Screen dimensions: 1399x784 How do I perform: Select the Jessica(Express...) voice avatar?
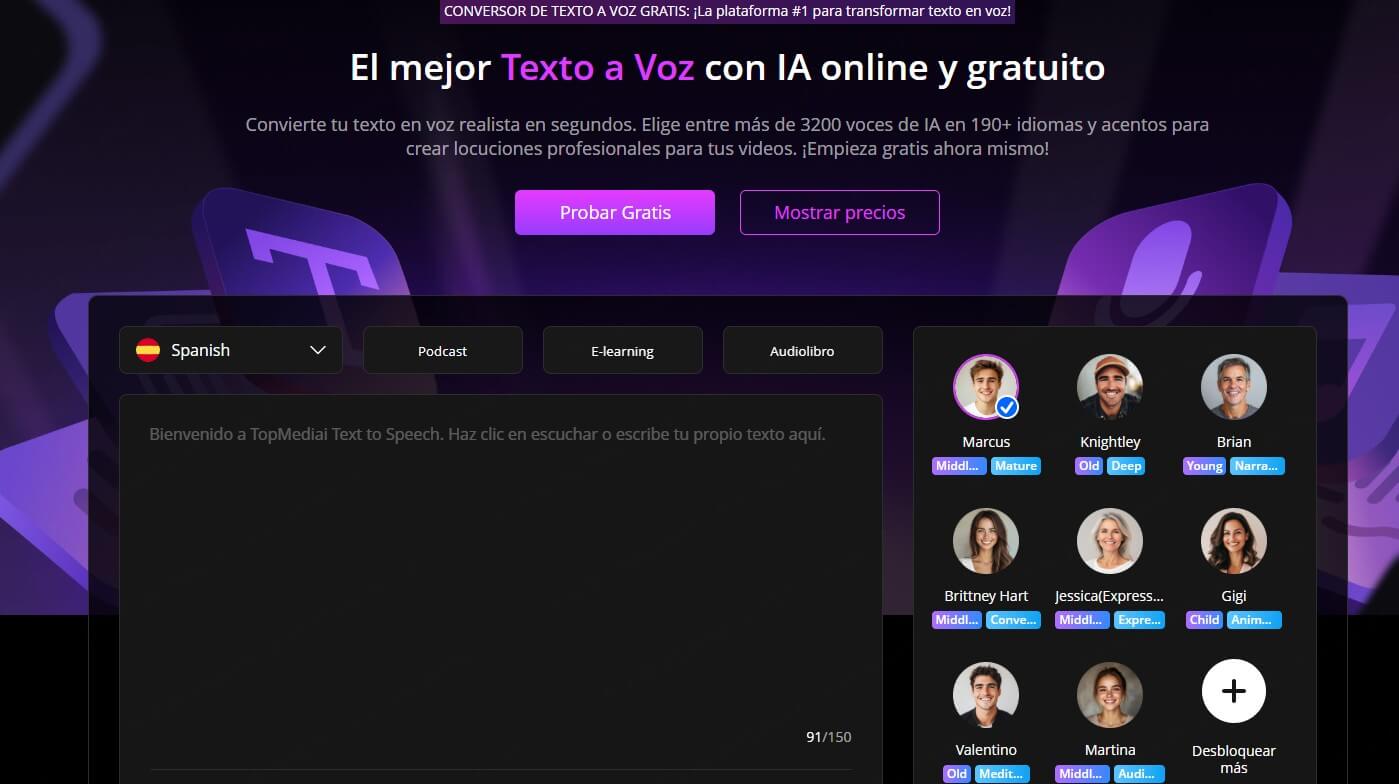pos(1110,541)
